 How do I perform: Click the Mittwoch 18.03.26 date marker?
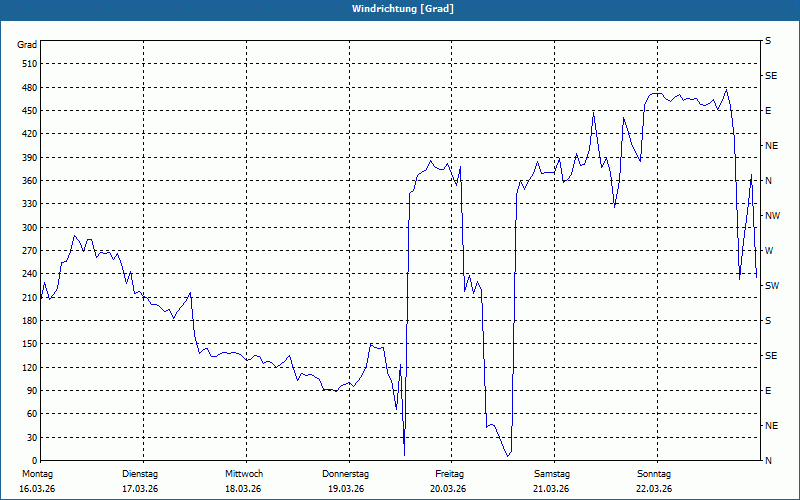coord(243,481)
